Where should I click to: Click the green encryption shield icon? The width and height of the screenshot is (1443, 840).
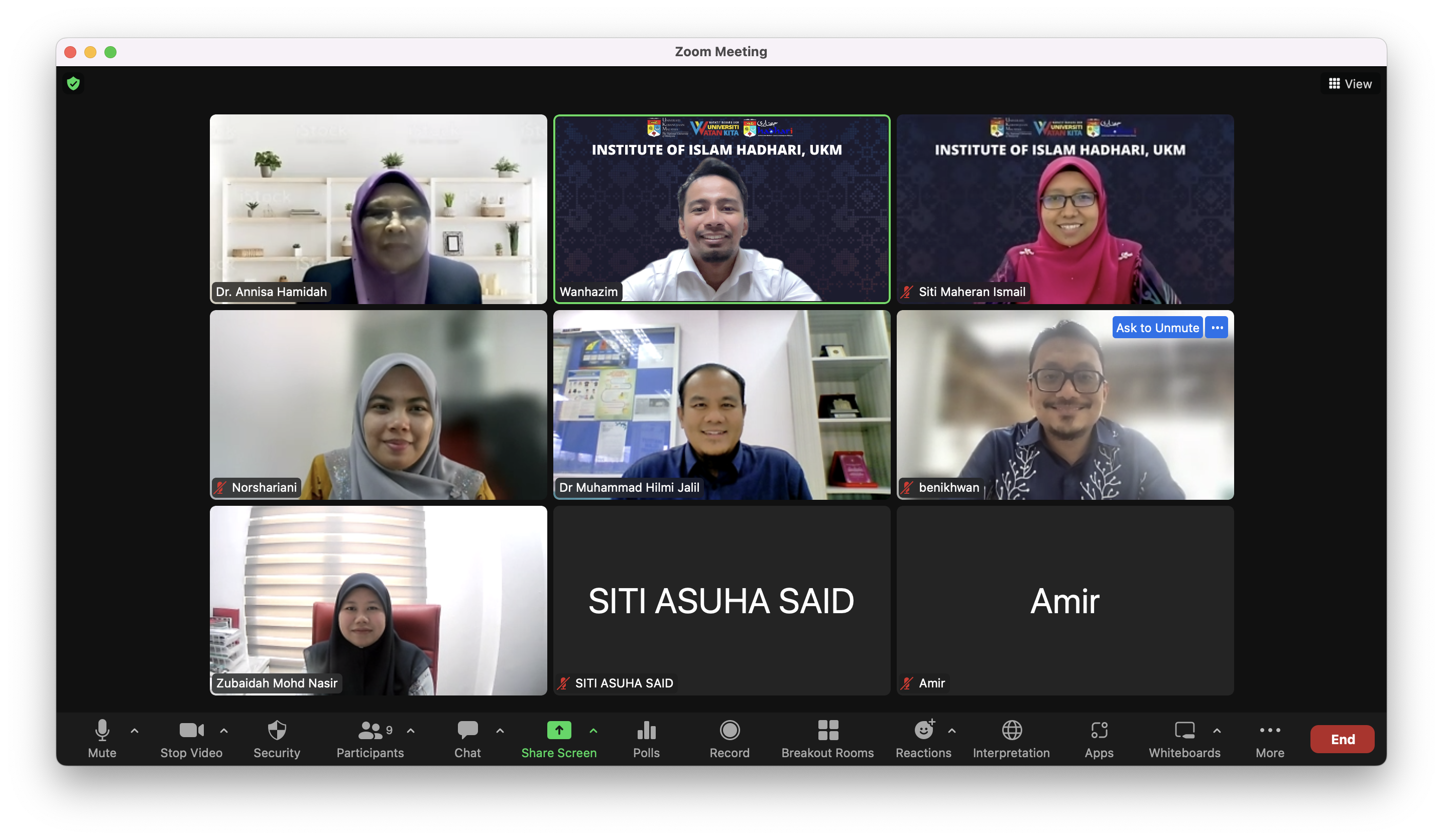click(73, 84)
